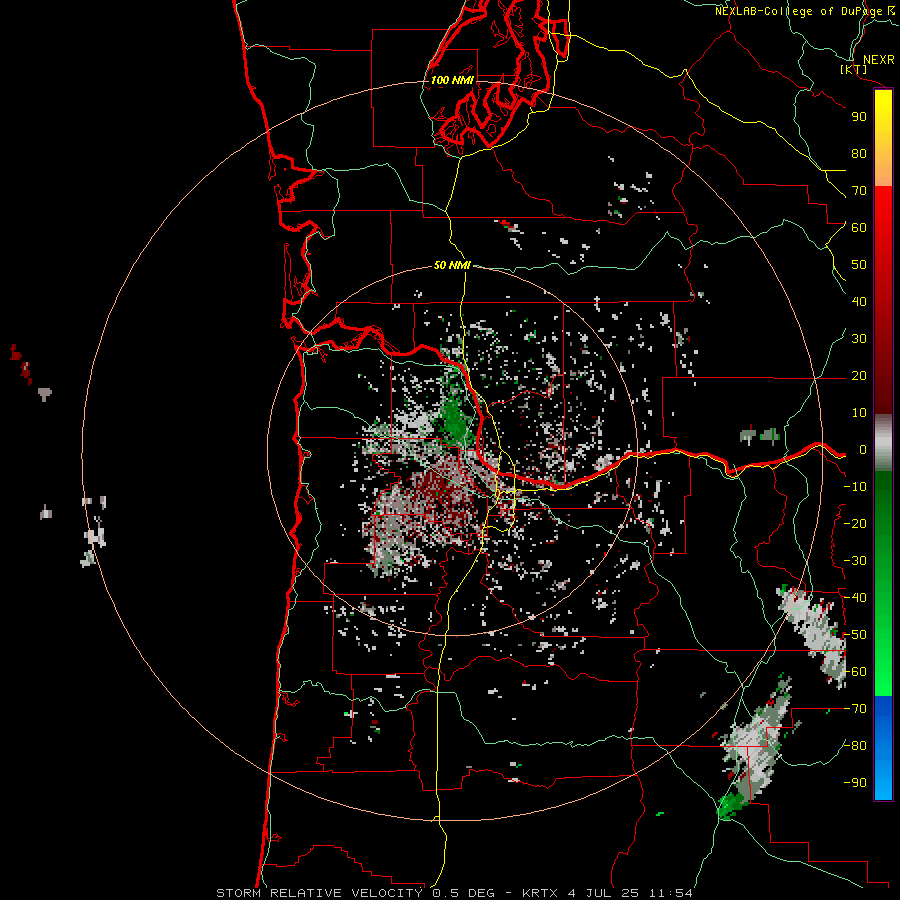This screenshot has height=900, width=900.
Task: Click the 40 value on velocity scale
Action: pyautogui.click(x=859, y=302)
